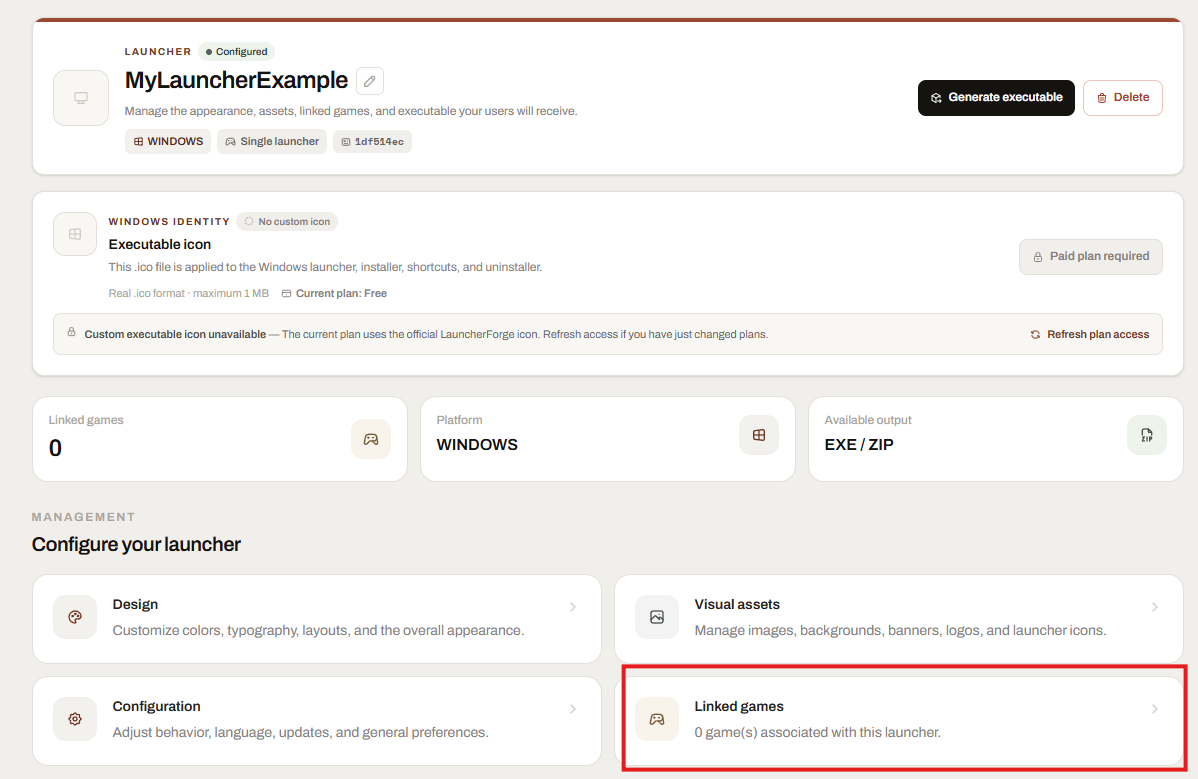Click the pencil edit icon beside MyLauncherExample

[370, 81]
